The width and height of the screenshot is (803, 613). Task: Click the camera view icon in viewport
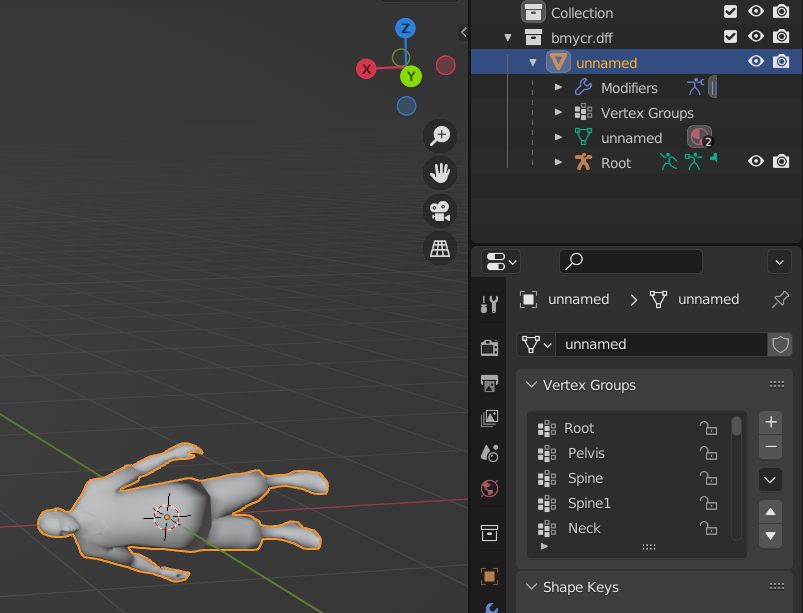click(x=441, y=210)
